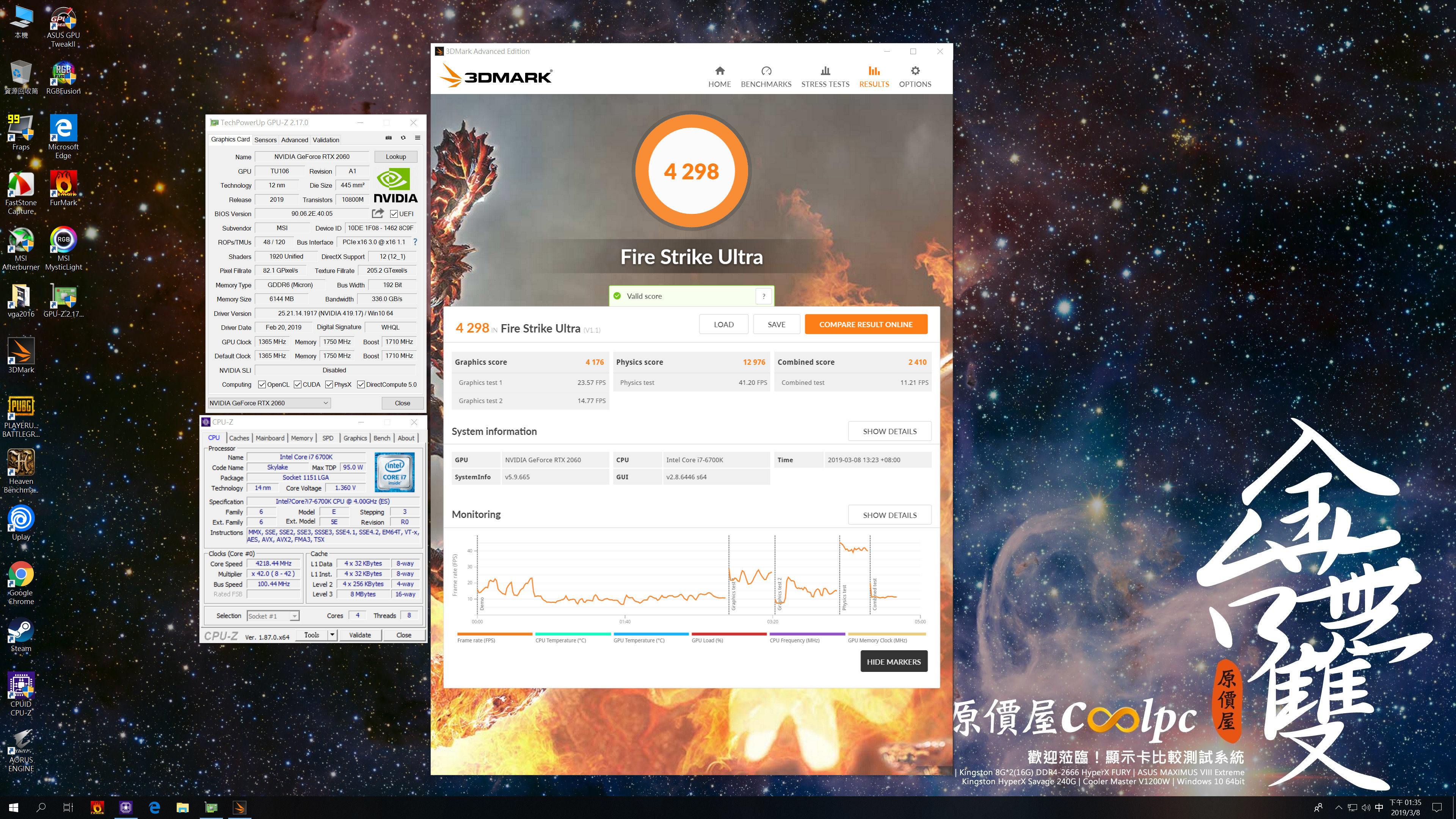Click COMPARE RESULT ONLINE
This screenshot has width=1456, height=819.
(x=865, y=325)
